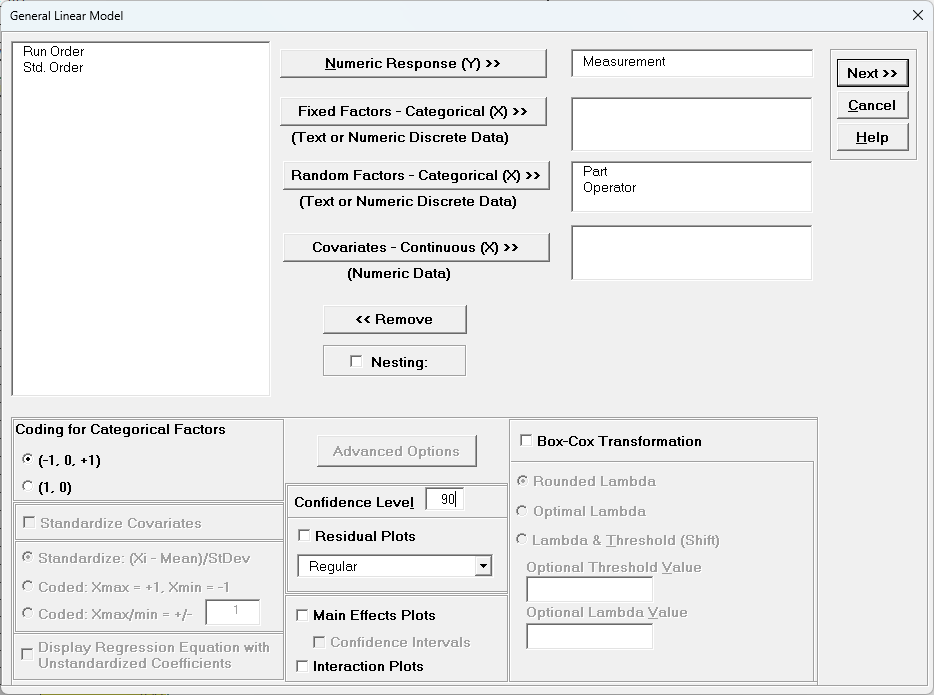
Task: Click the Random Factors - Categorical (X) button
Action: click(416, 175)
